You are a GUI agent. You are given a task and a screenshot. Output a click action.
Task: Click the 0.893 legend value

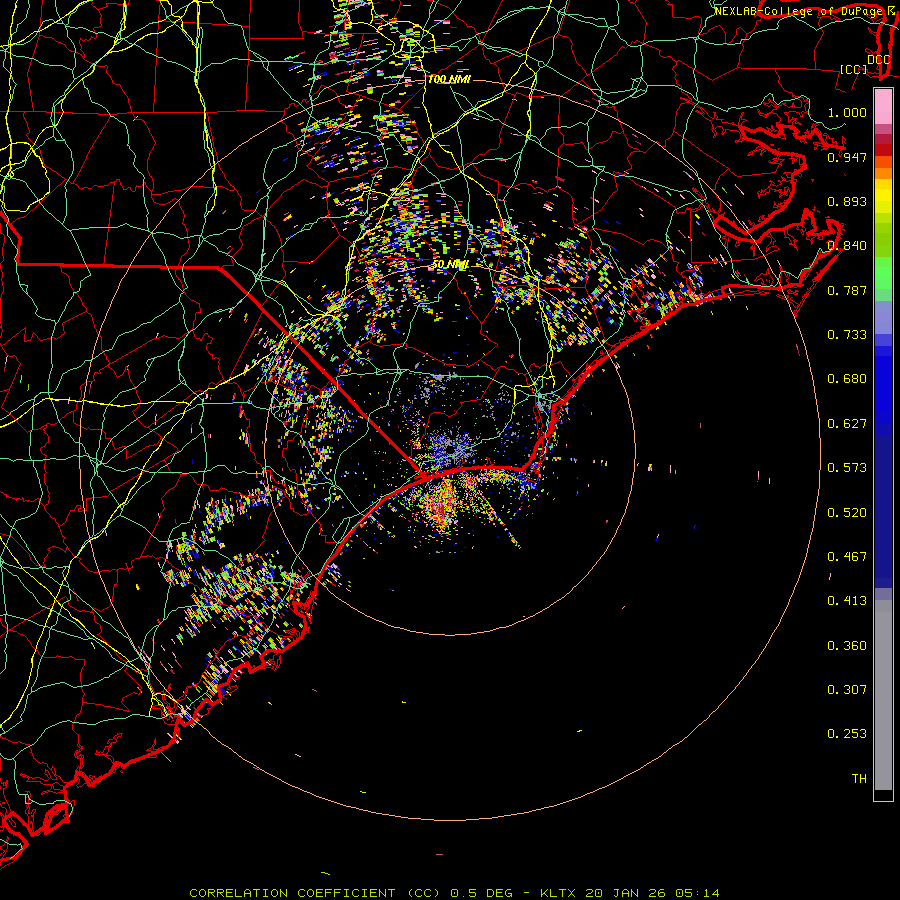(x=847, y=201)
